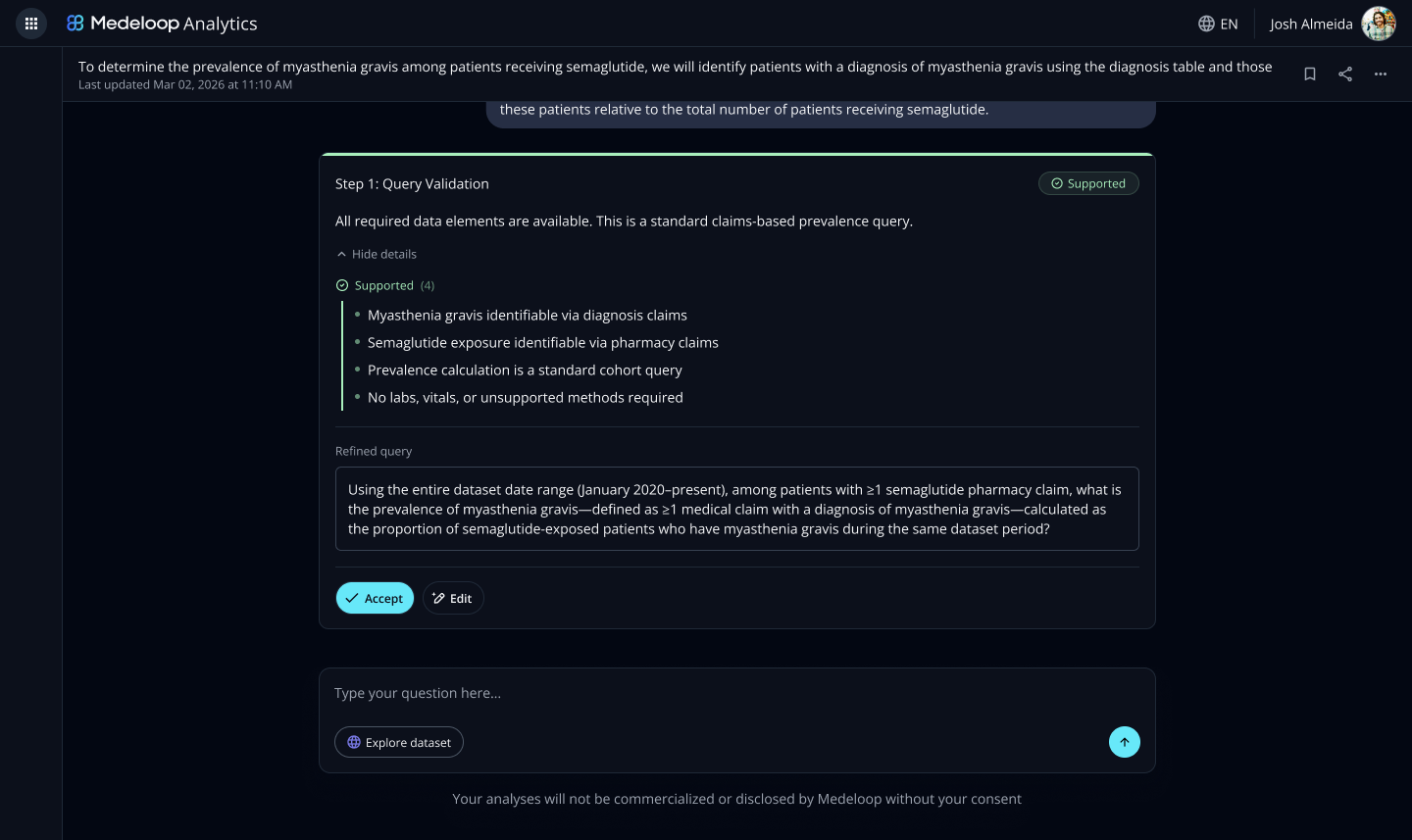Open the EN language selector
This screenshot has height=840, width=1412.
pyautogui.click(x=1218, y=24)
